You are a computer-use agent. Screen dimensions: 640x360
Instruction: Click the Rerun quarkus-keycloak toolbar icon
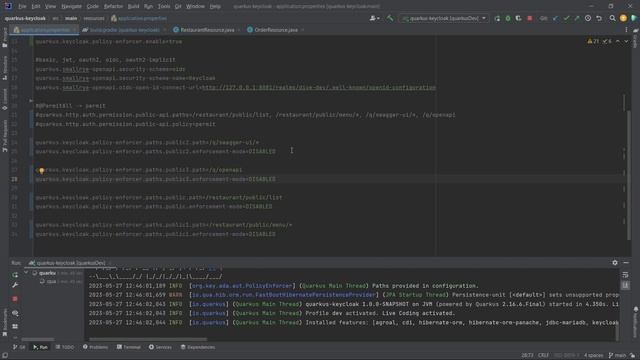497,18
